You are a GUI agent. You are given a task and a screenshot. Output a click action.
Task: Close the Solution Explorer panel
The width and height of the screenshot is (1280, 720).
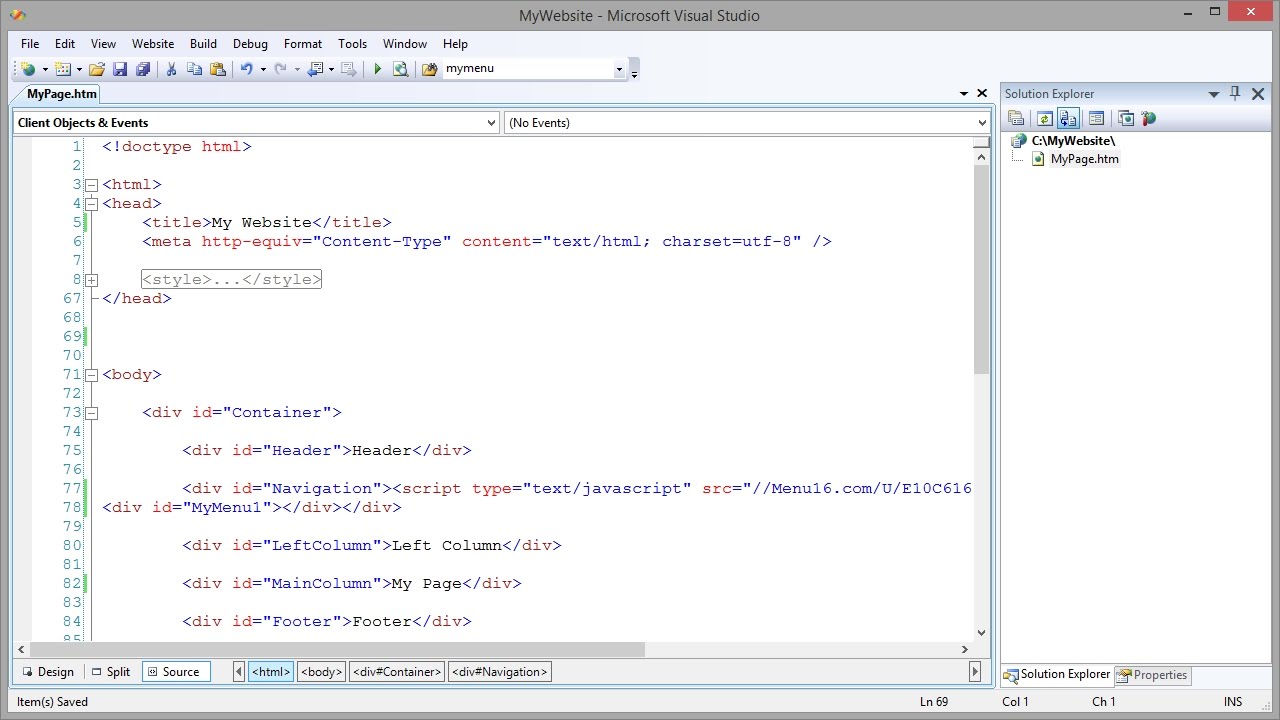(1256, 93)
